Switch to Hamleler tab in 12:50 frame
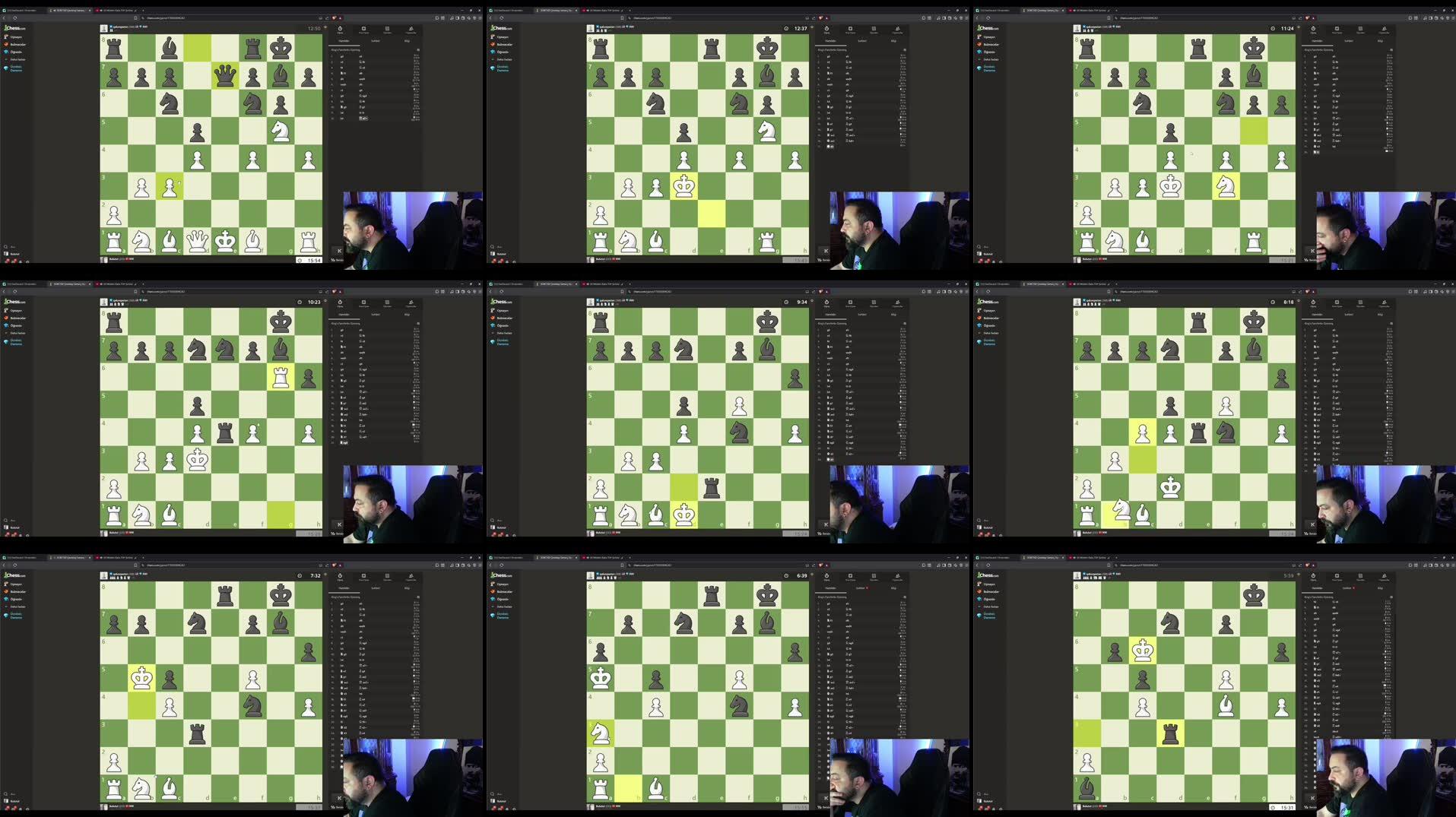The image size is (1456, 817). click(x=344, y=41)
